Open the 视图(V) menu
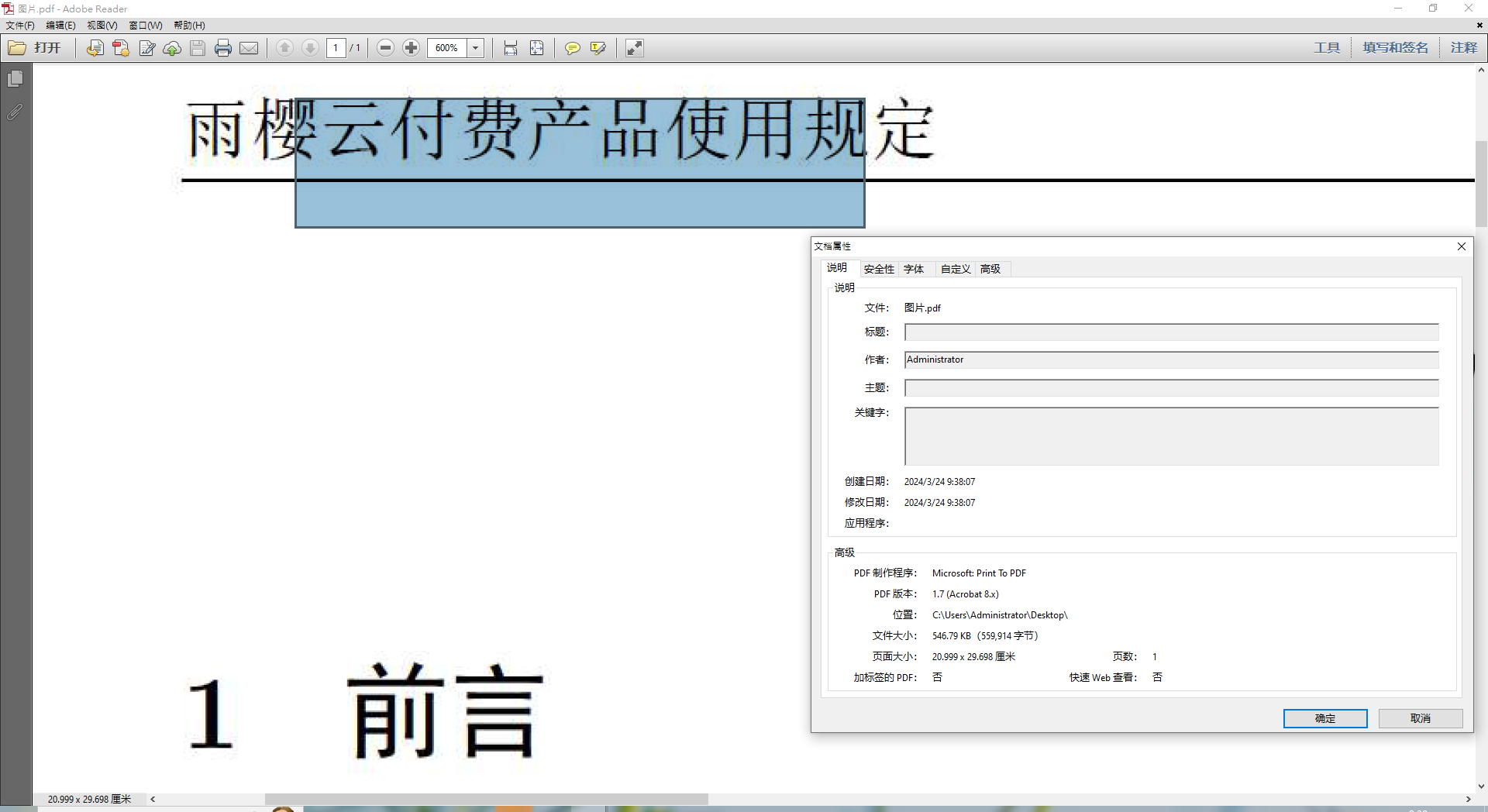Viewport: 1488px width, 812px height. point(102,26)
